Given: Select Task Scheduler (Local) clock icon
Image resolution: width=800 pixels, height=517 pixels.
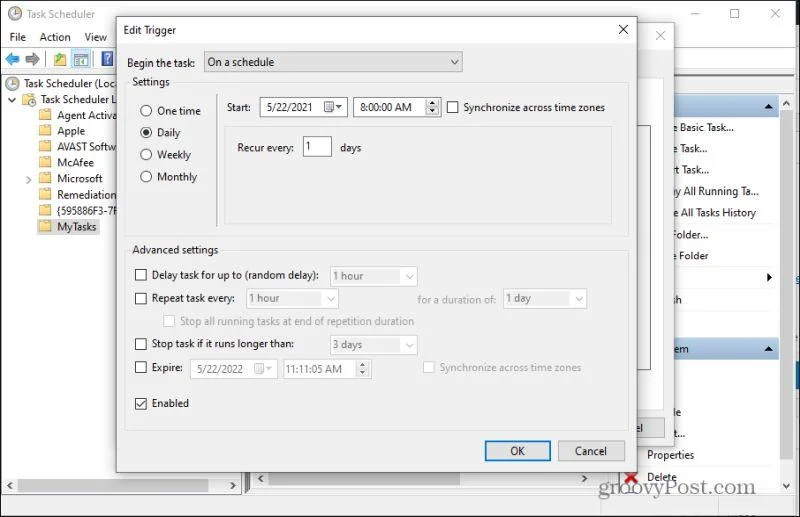Looking at the screenshot, I should click(x=12, y=83).
